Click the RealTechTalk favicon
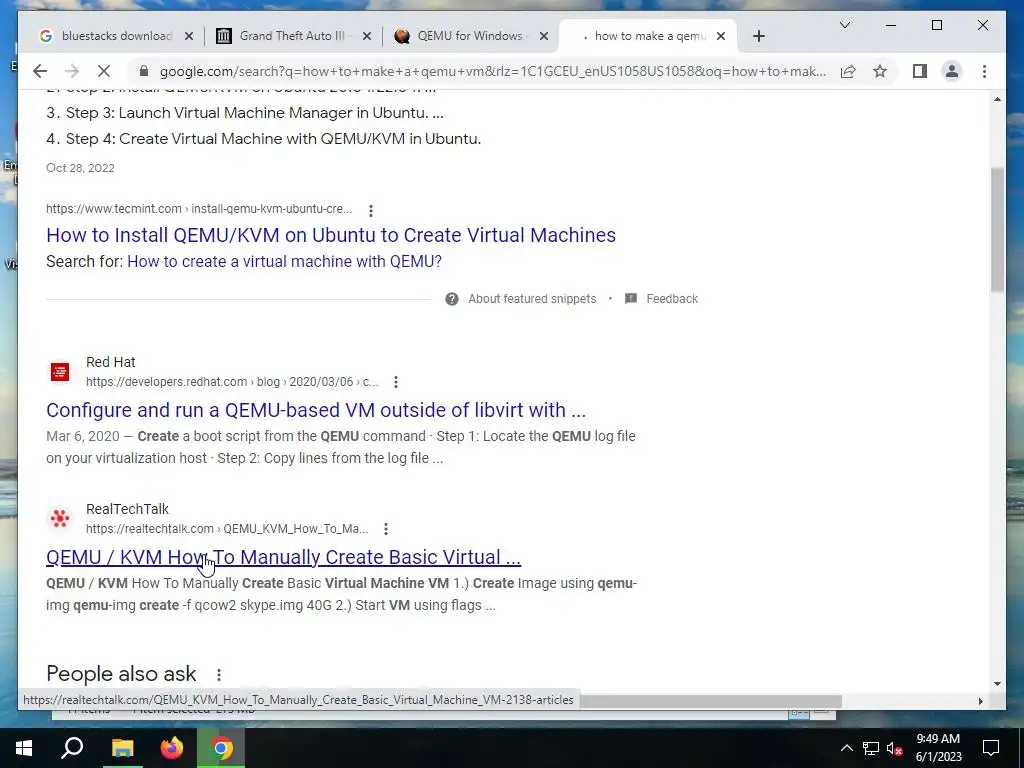The image size is (1024, 768). (x=60, y=519)
